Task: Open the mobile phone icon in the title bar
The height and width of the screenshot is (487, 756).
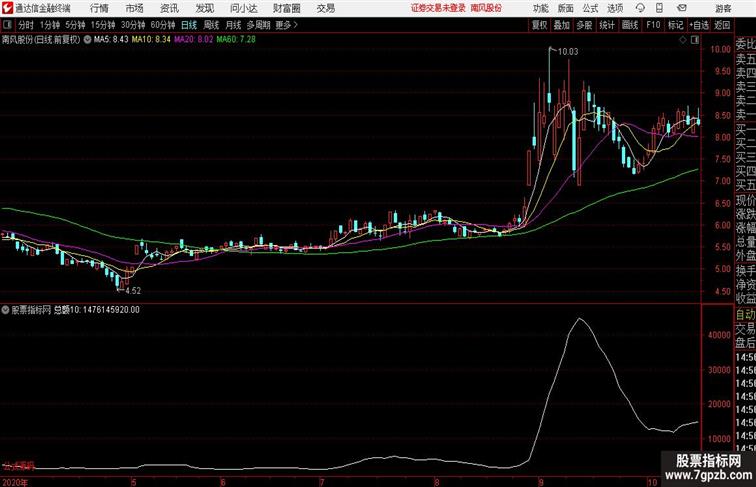Action: pyautogui.click(x=659, y=8)
